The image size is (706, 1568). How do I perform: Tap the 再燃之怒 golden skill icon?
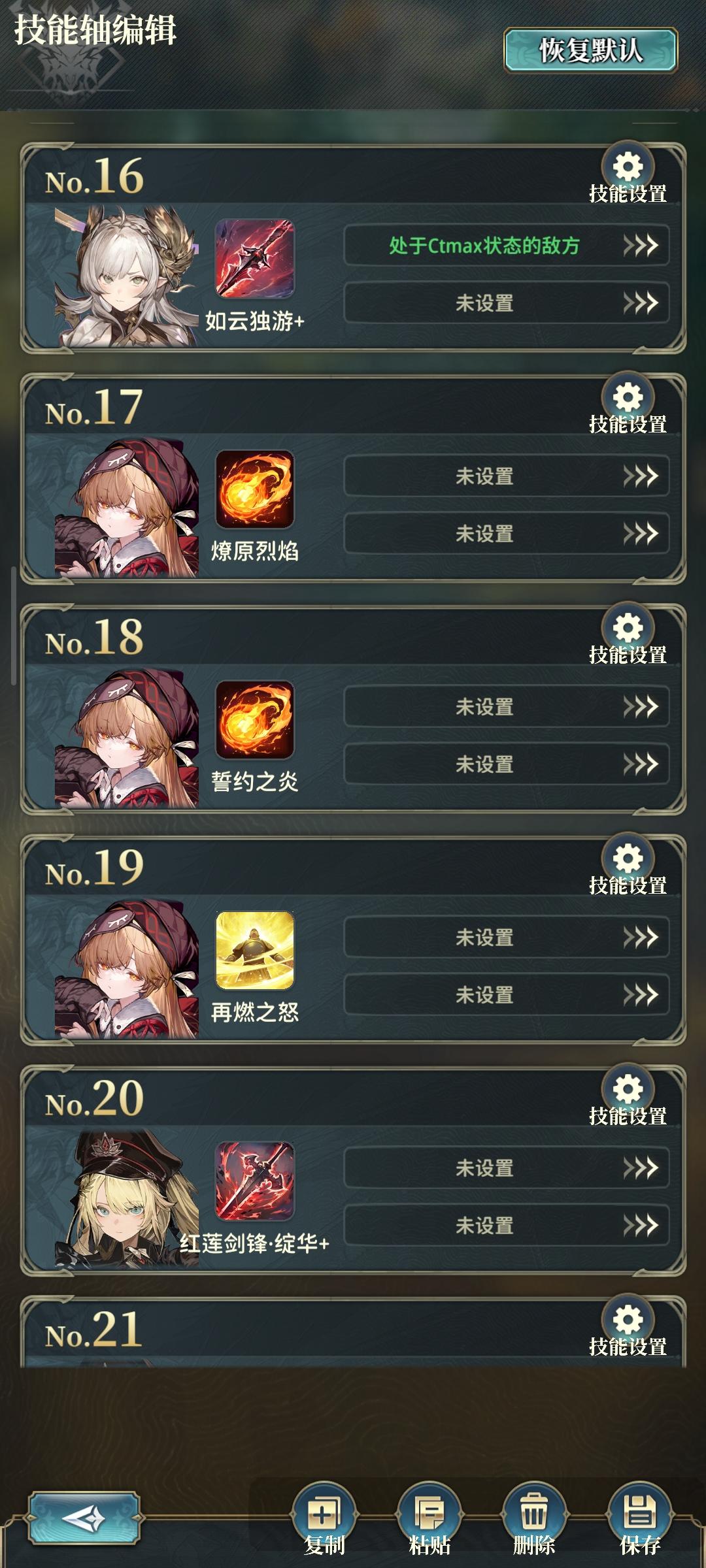255,951
